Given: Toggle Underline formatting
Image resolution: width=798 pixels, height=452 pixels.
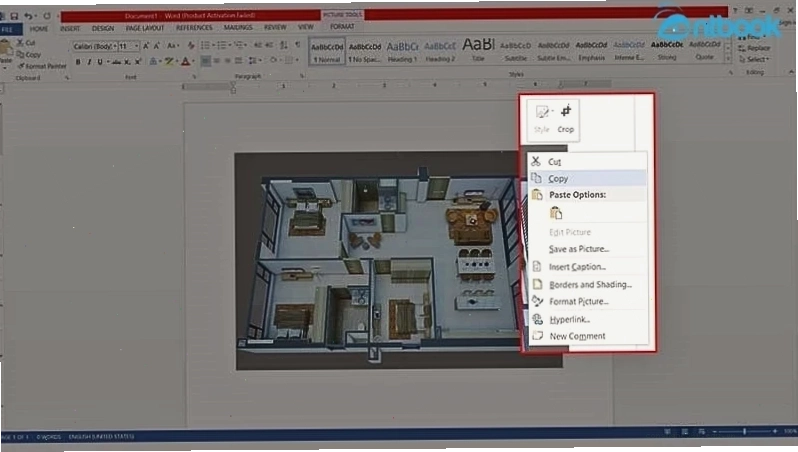Looking at the screenshot, I should (x=100, y=62).
